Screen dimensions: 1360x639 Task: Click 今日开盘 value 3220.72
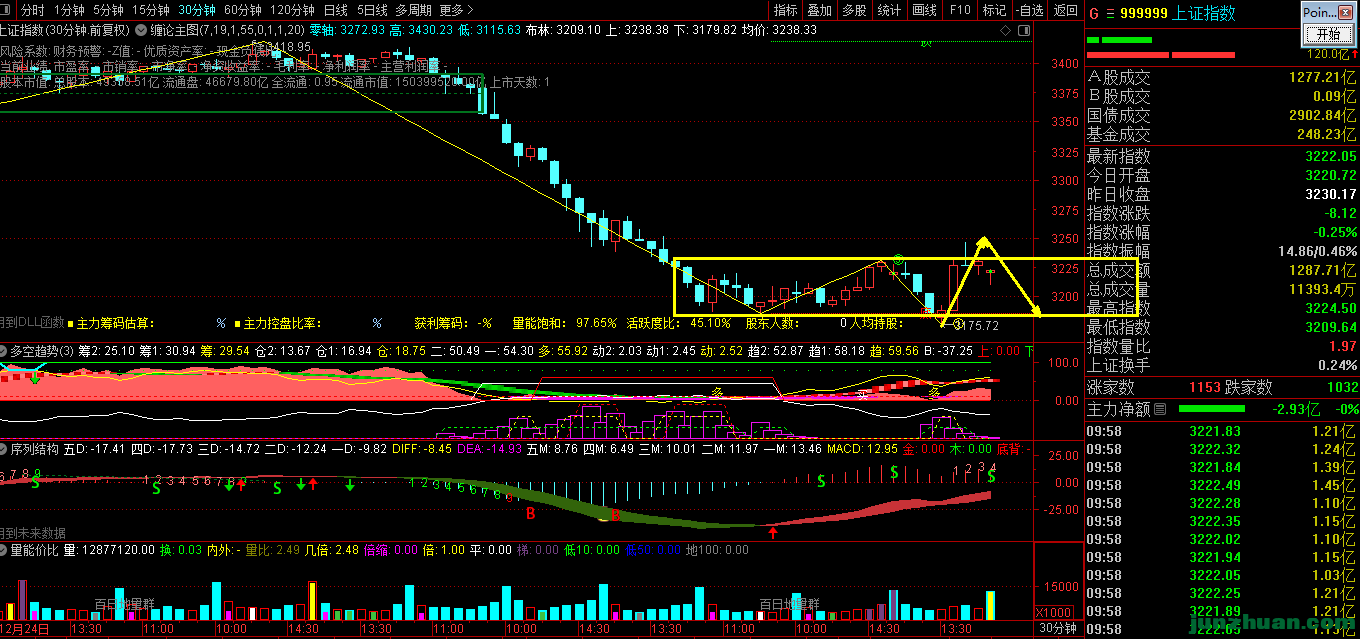point(1331,175)
